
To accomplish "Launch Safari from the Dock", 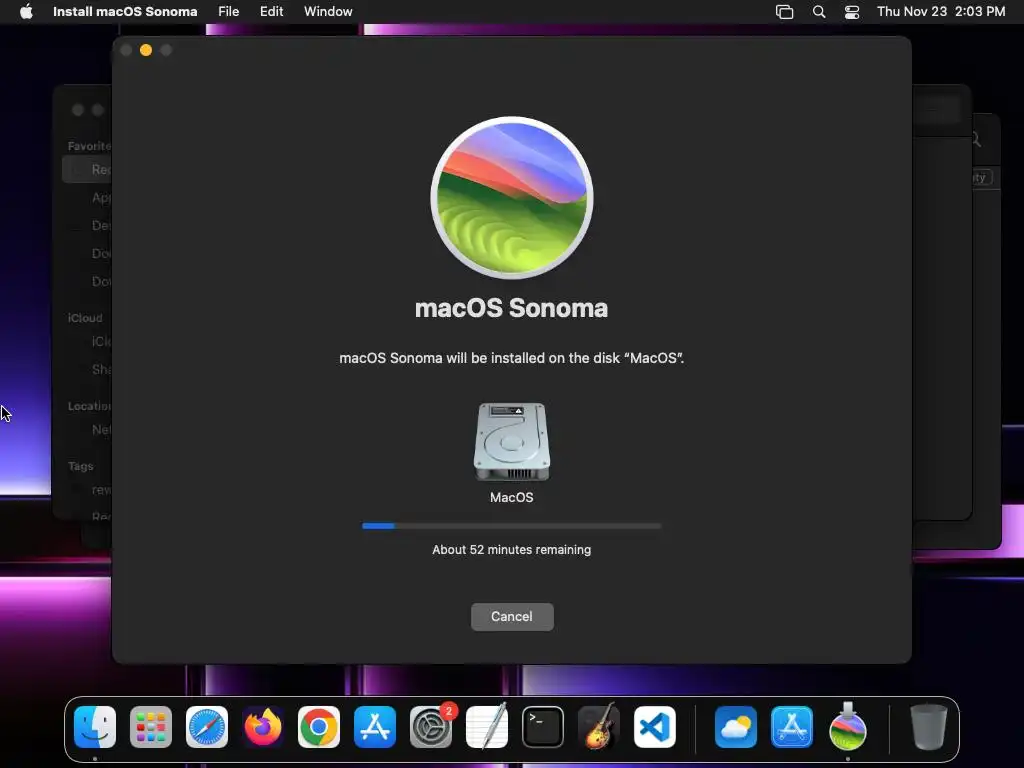I will [x=207, y=727].
